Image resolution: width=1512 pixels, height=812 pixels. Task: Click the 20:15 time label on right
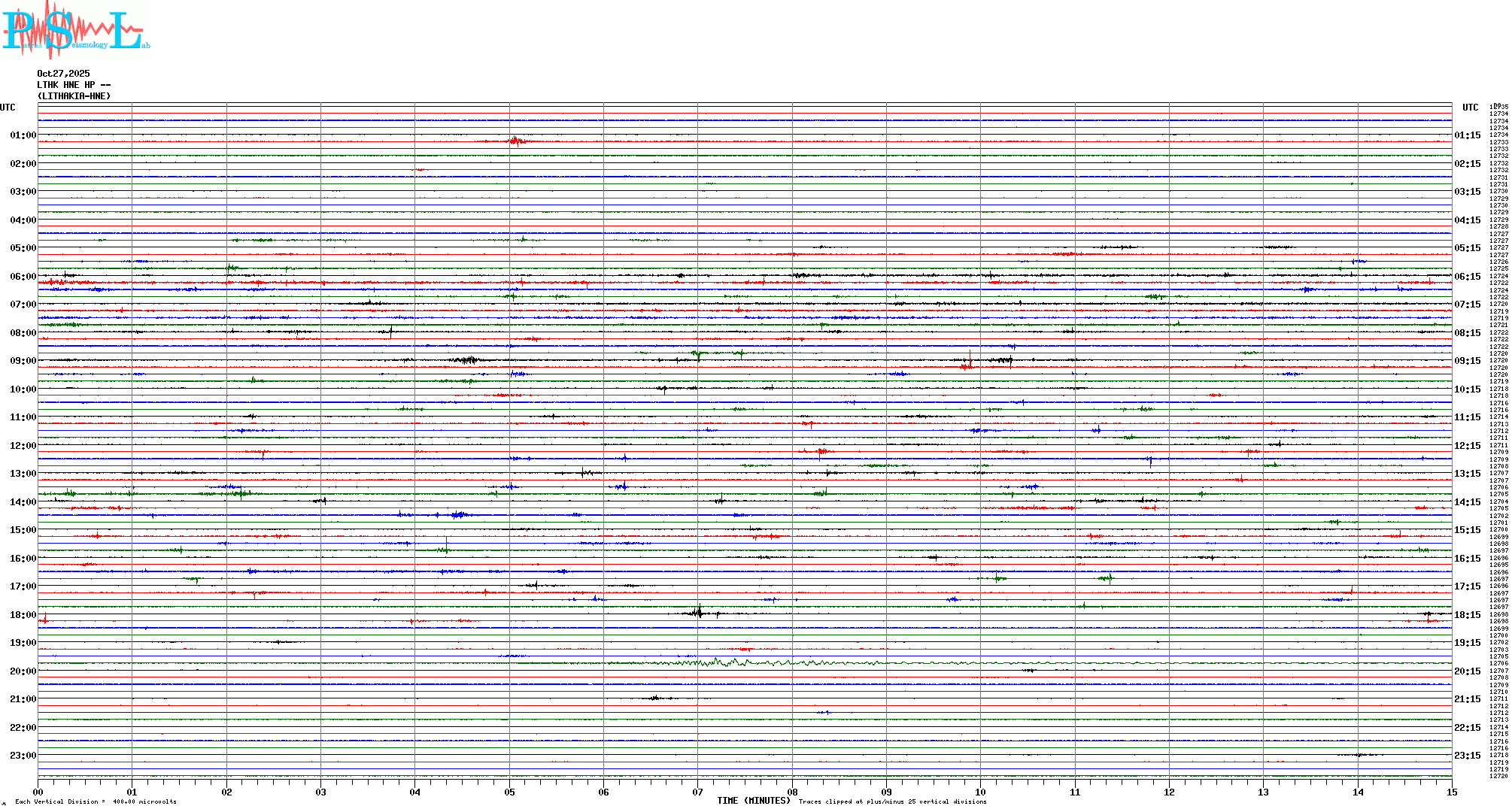click(x=1467, y=671)
